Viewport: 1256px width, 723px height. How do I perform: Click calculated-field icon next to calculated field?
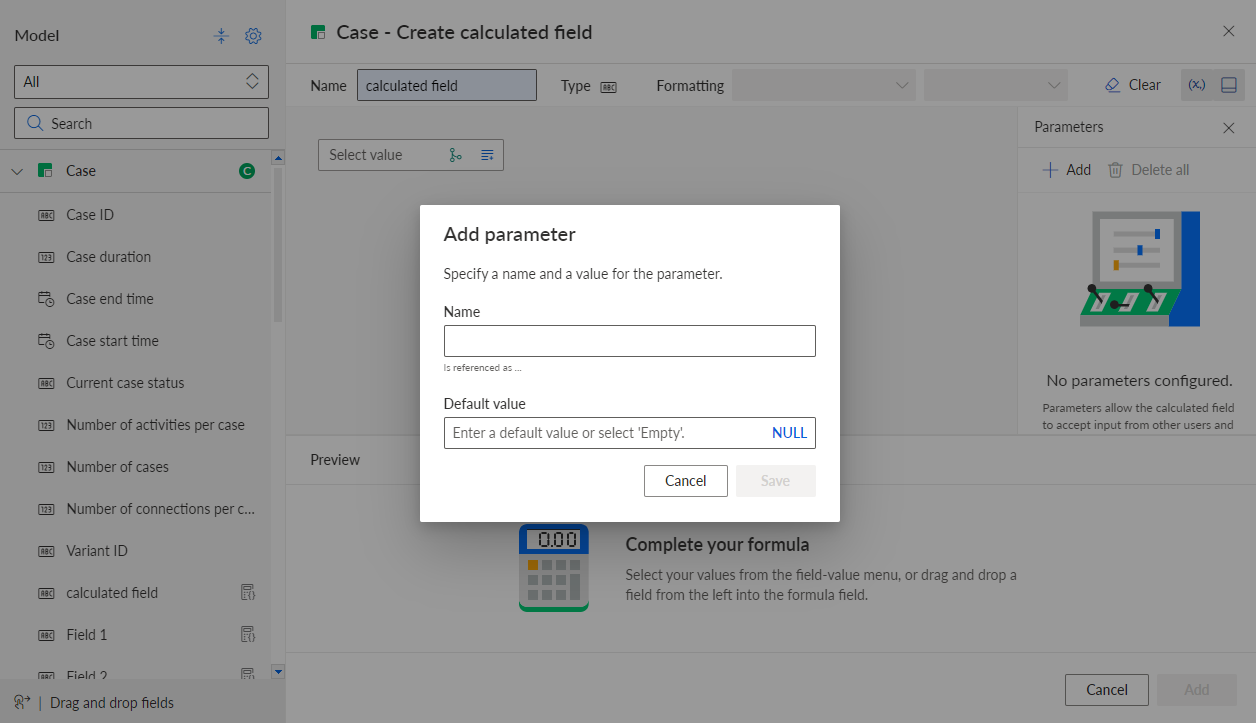(248, 593)
